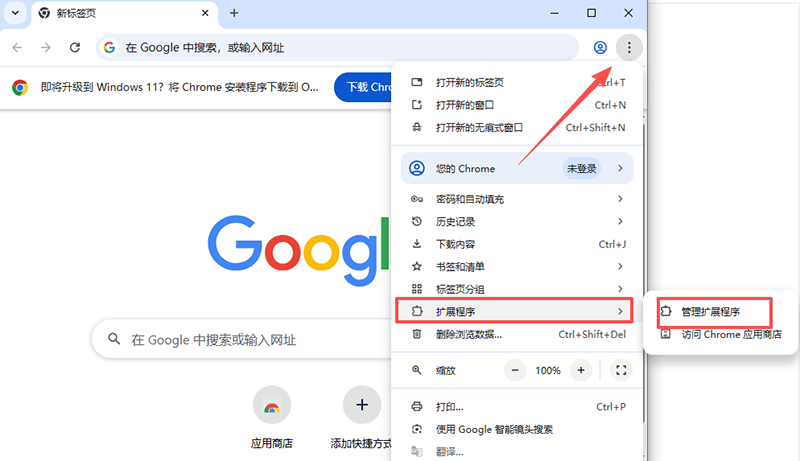Select 访问 Chrome 应用商店 in submenu
The image size is (800, 461).
pos(721,335)
